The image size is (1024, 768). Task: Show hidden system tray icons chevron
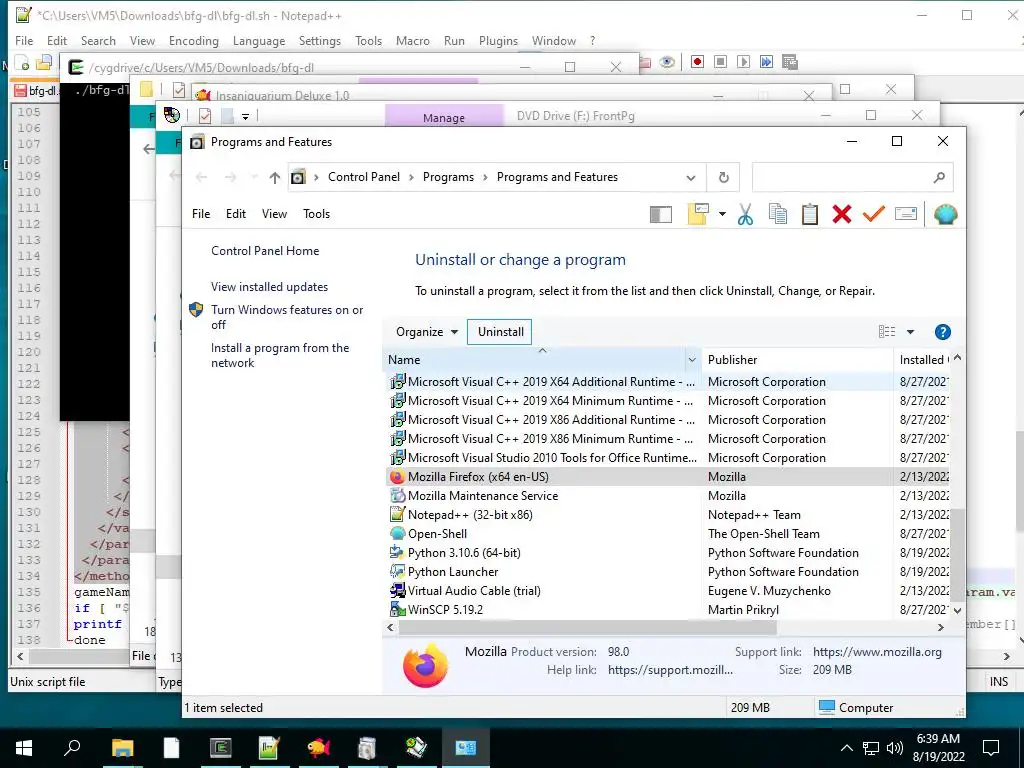(x=846, y=748)
